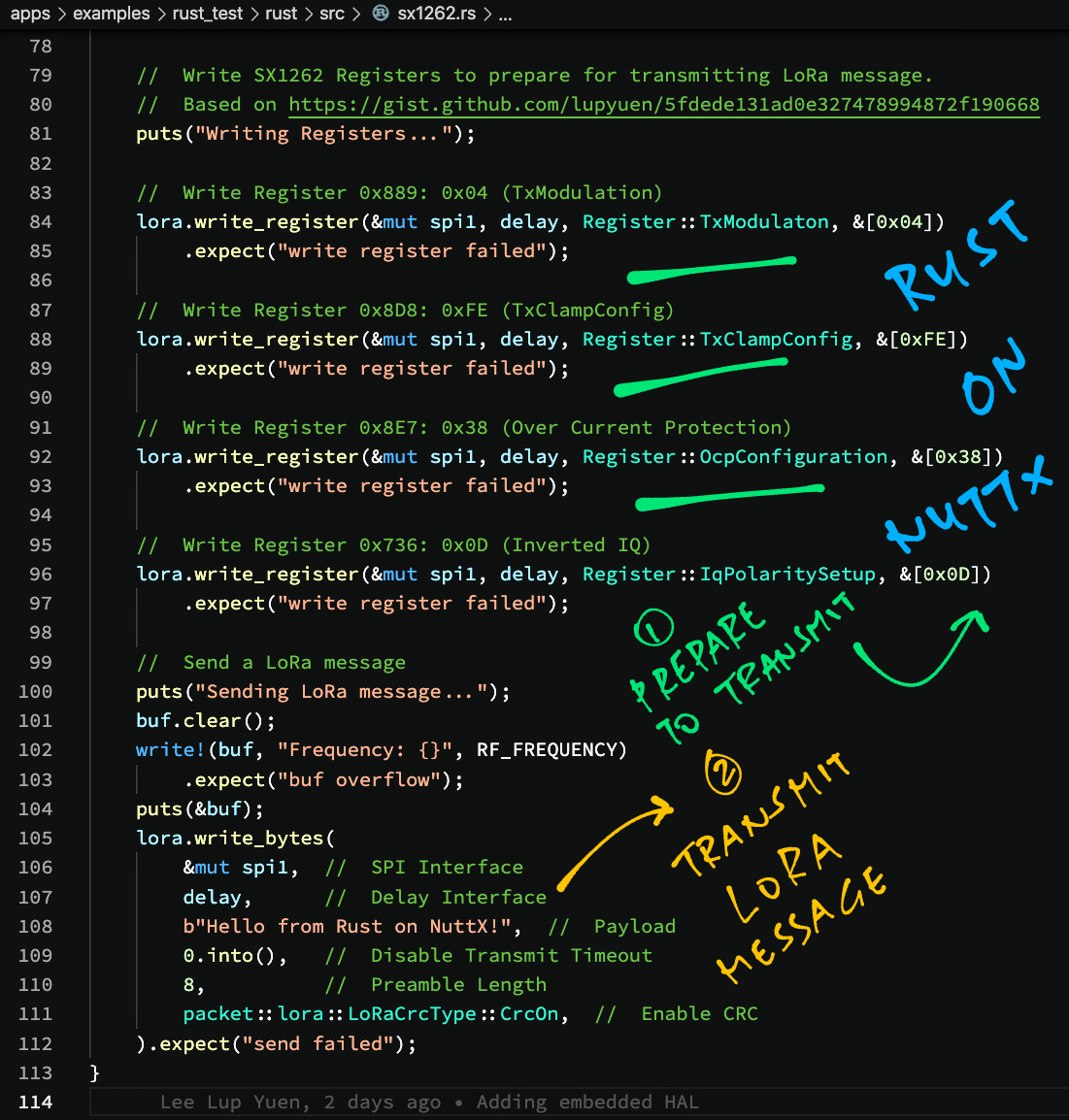The height and width of the screenshot is (1120, 1069).
Task: Click the Rust file icon in the breadcrumb
Action: 381,14
